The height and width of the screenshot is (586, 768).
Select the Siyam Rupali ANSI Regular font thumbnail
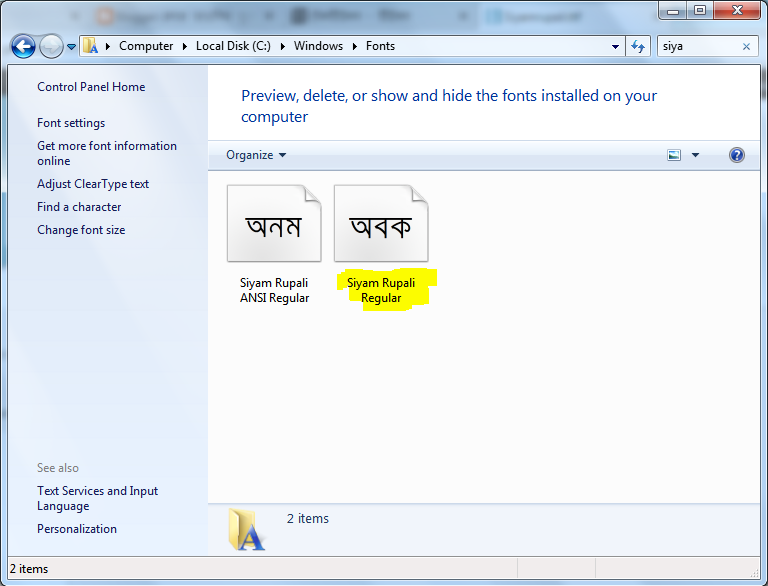pyautogui.click(x=274, y=223)
